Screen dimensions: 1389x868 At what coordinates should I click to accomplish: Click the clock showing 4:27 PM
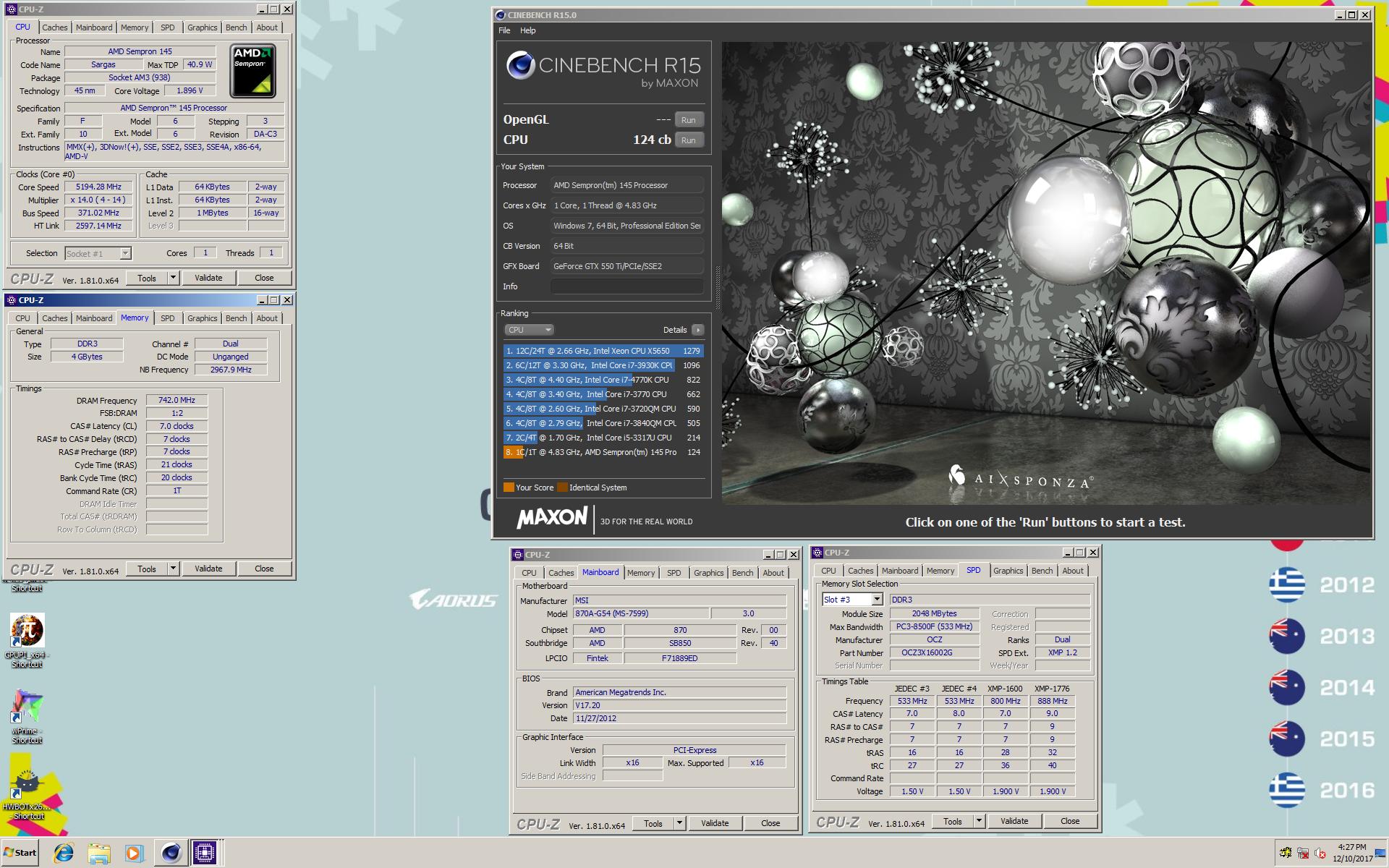(x=1352, y=847)
